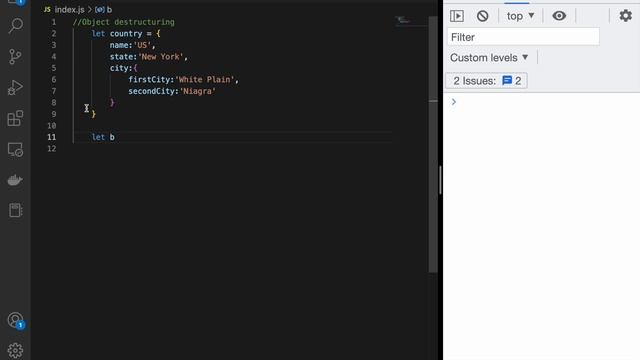Click line number 11 in gutter
Viewport: 640px width, 360px height.
point(51,137)
